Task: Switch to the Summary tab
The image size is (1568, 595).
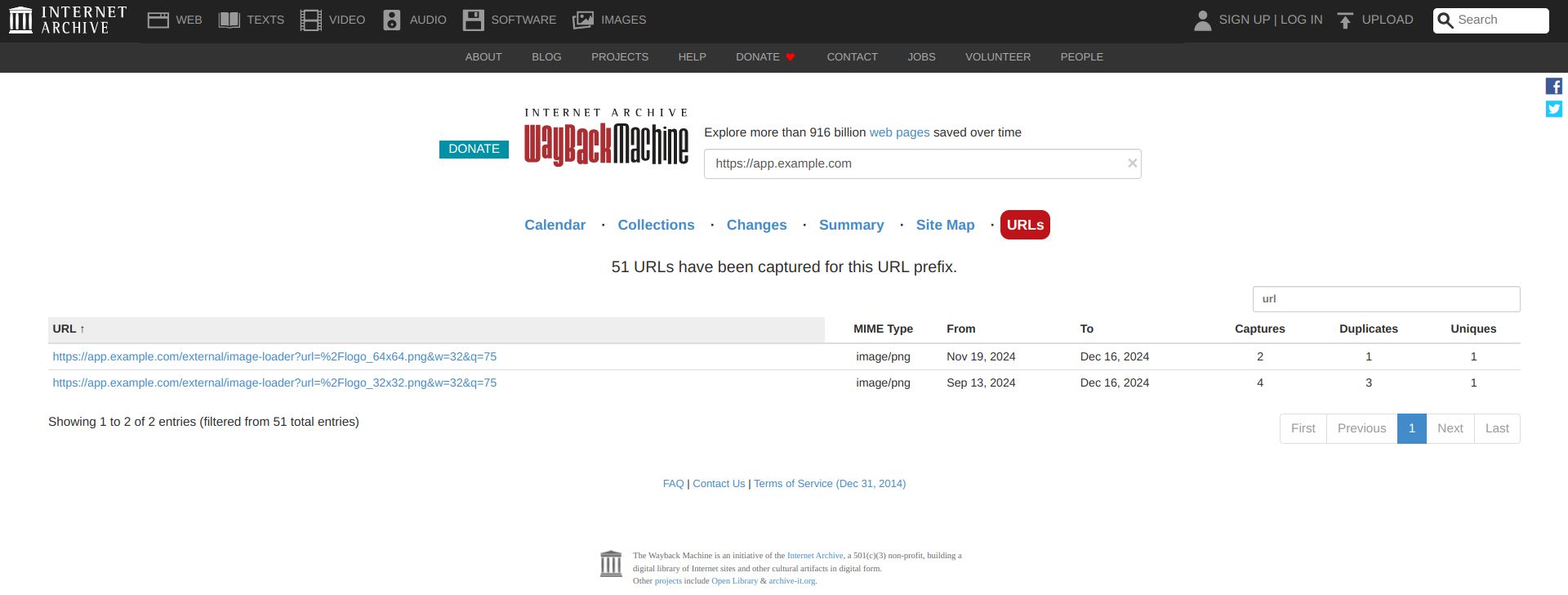Action: coord(851,225)
